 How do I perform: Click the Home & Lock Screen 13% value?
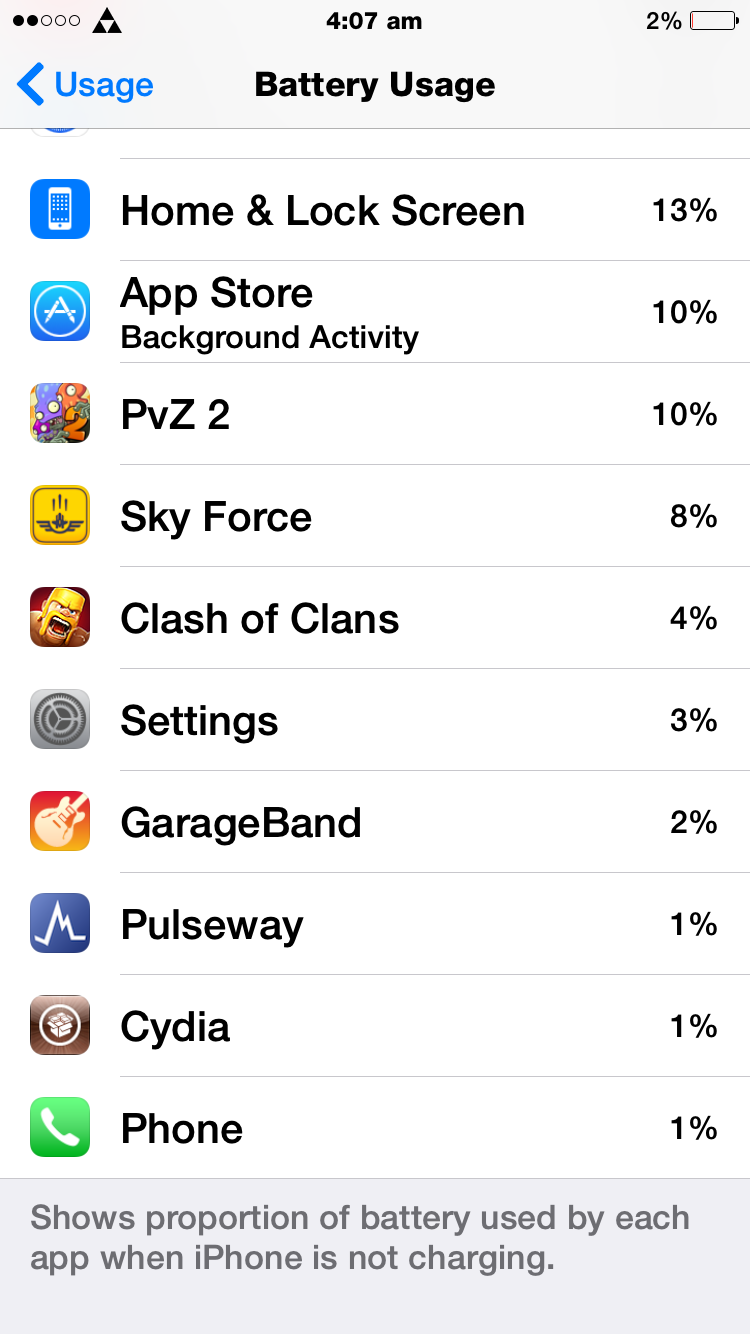pyautogui.click(x=685, y=210)
